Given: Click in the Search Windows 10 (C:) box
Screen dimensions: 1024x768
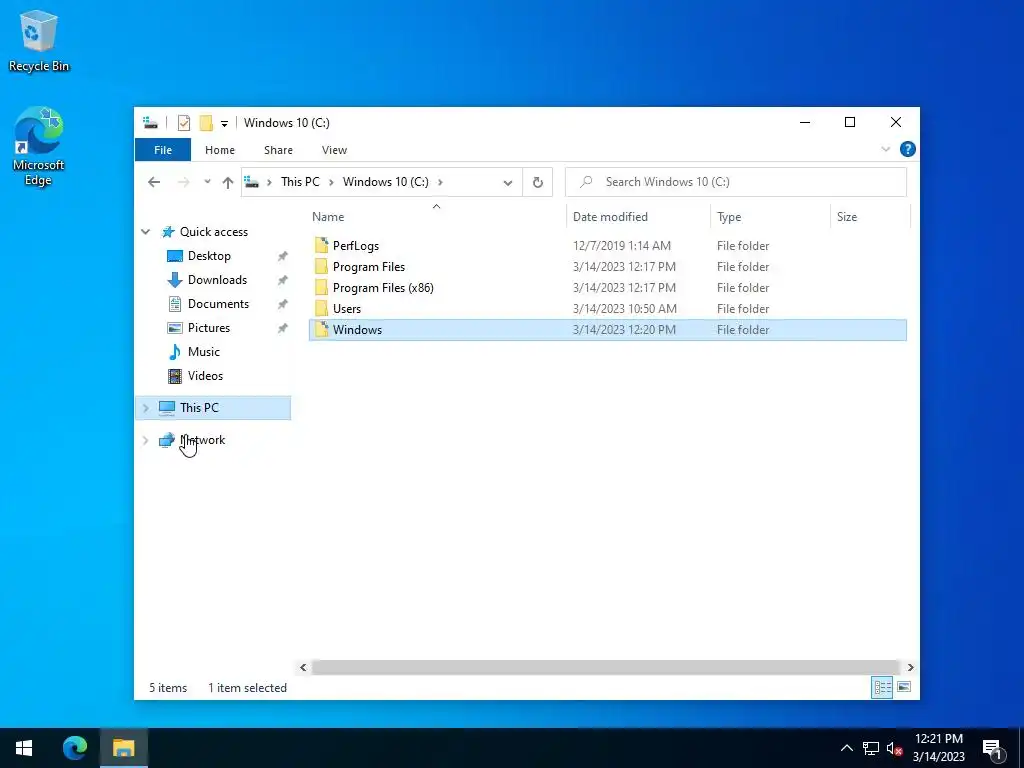Looking at the screenshot, I should point(735,182).
